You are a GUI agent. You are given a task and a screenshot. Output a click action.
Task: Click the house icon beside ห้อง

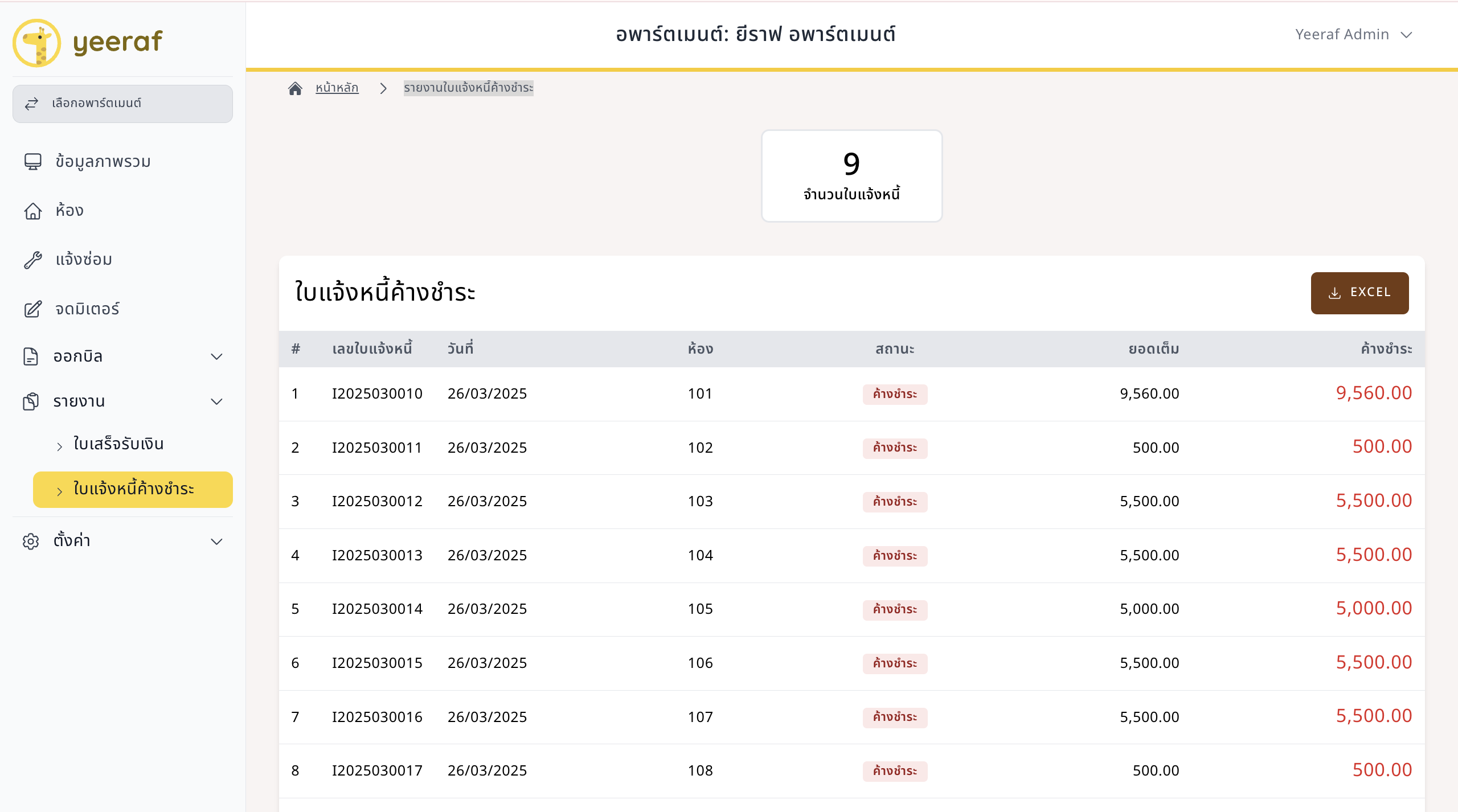tap(33, 211)
